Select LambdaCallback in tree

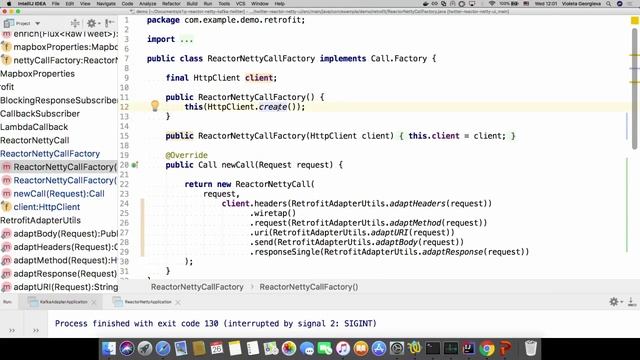pyautogui.click(x=34, y=127)
